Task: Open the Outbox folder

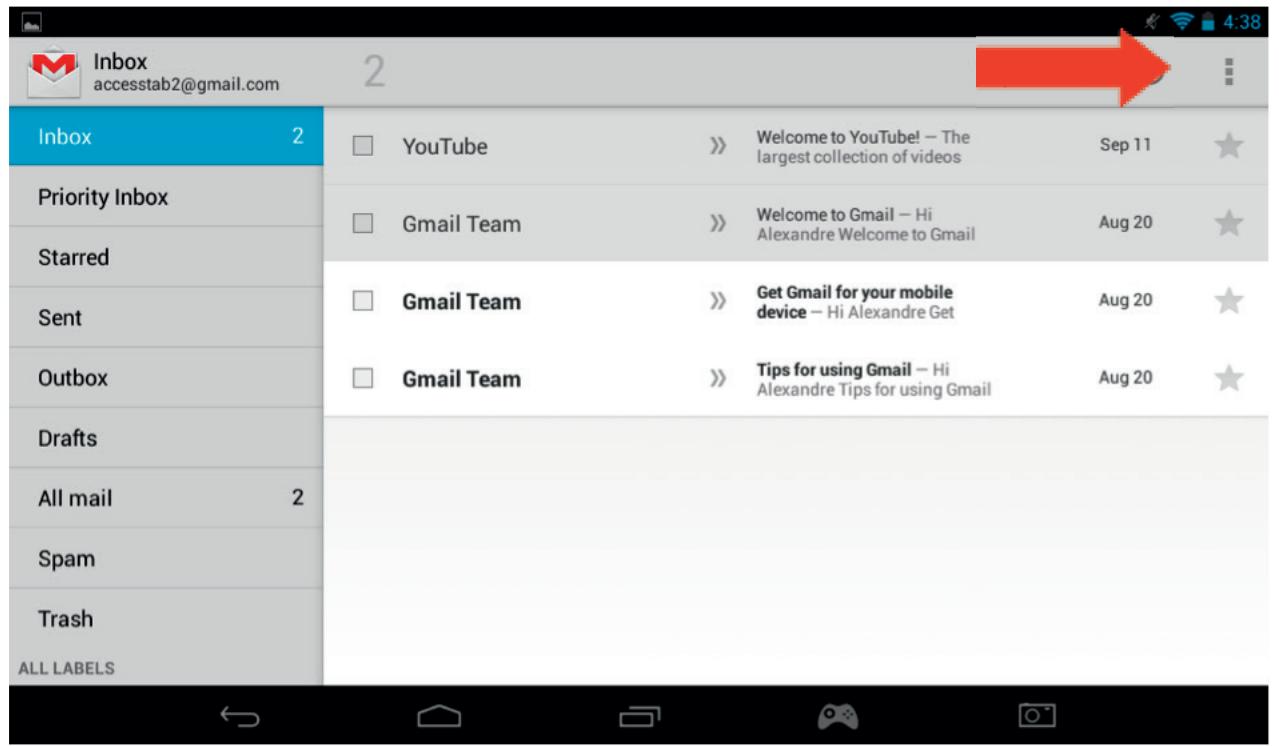Action: click(165, 378)
